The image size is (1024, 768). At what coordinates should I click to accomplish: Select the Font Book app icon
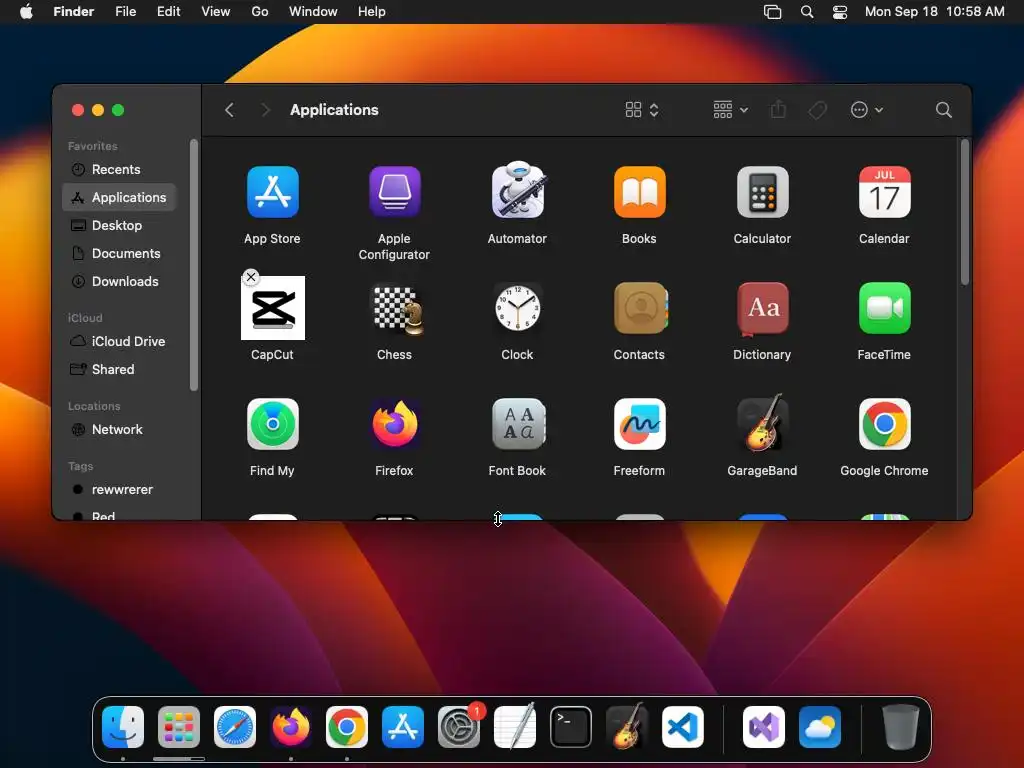[x=518, y=424]
